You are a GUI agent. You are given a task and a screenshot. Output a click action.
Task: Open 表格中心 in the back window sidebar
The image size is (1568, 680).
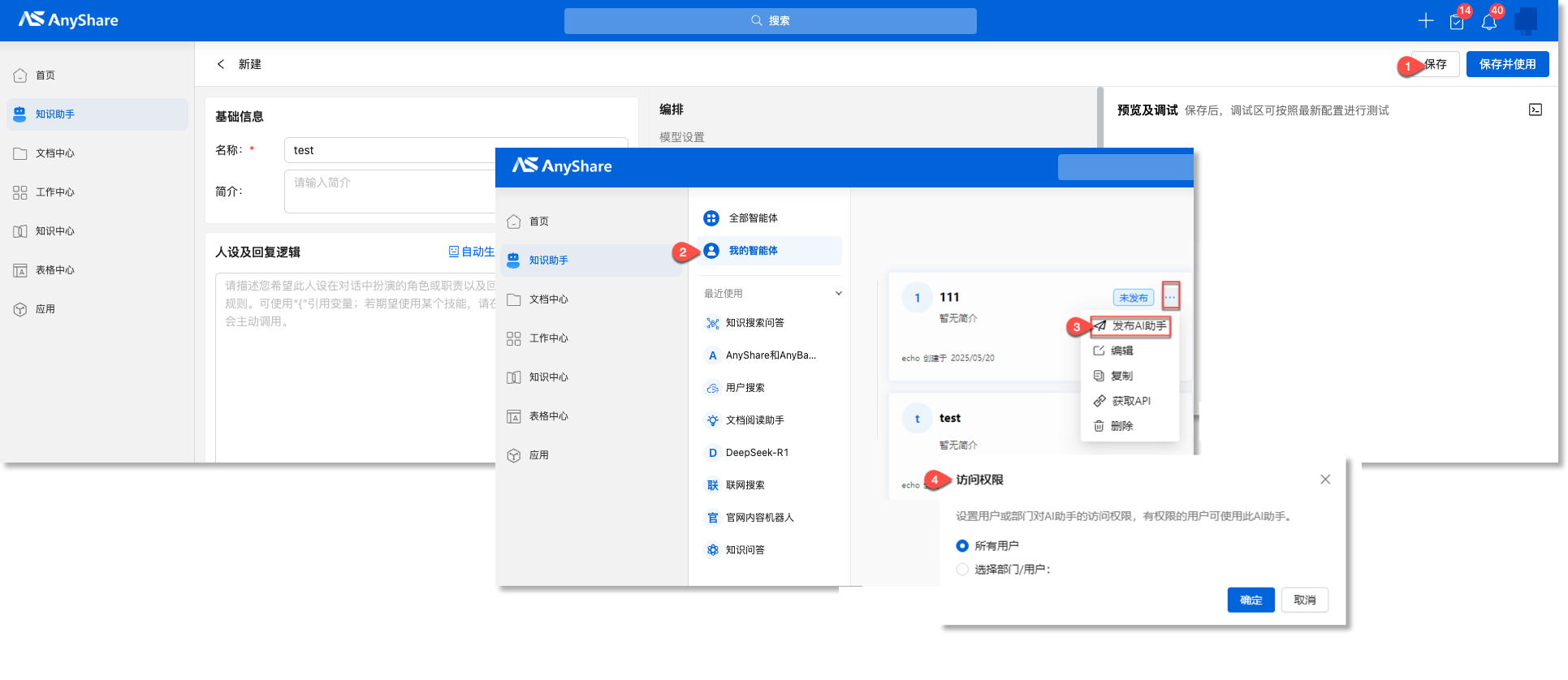97,270
